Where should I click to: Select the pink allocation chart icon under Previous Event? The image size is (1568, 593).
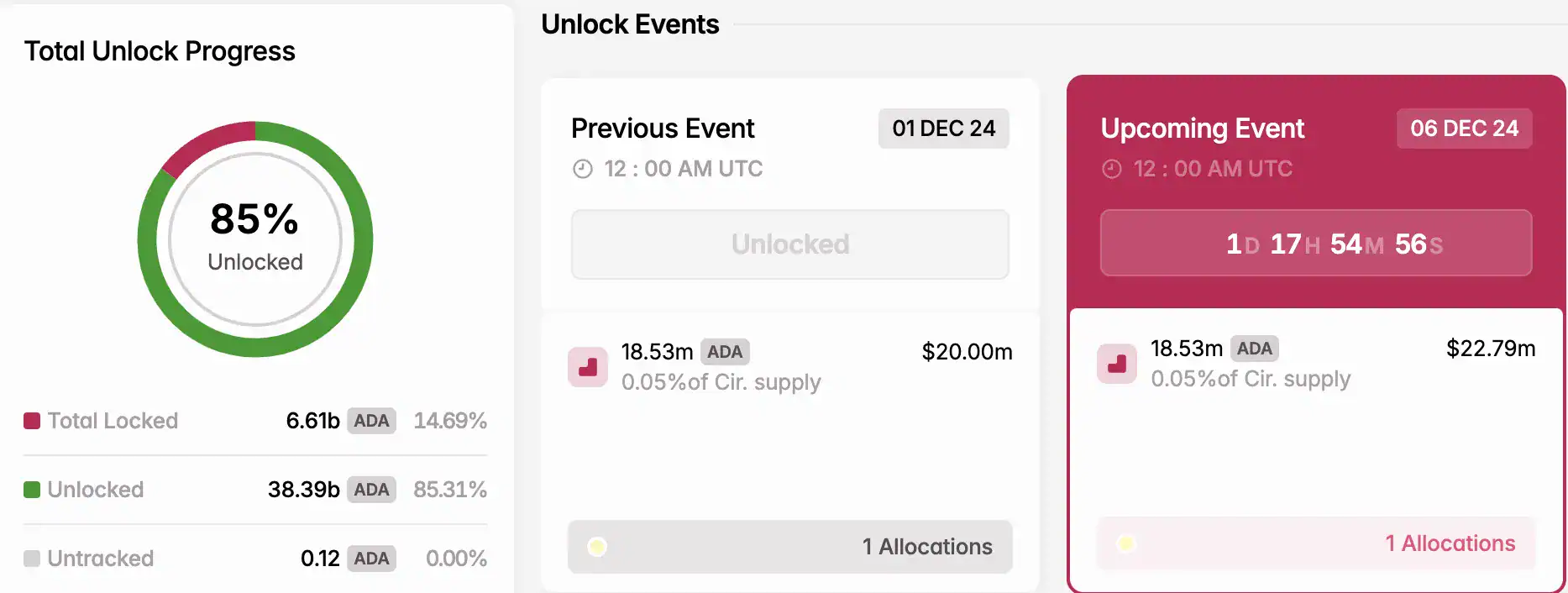click(x=588, y=367)
